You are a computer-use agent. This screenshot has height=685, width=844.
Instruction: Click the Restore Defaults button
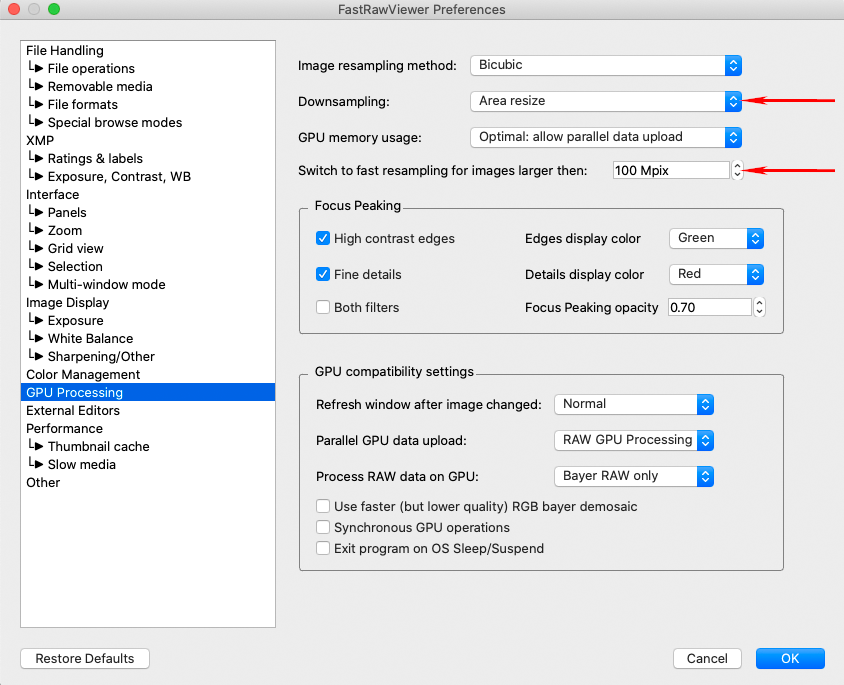pos(85,659)
